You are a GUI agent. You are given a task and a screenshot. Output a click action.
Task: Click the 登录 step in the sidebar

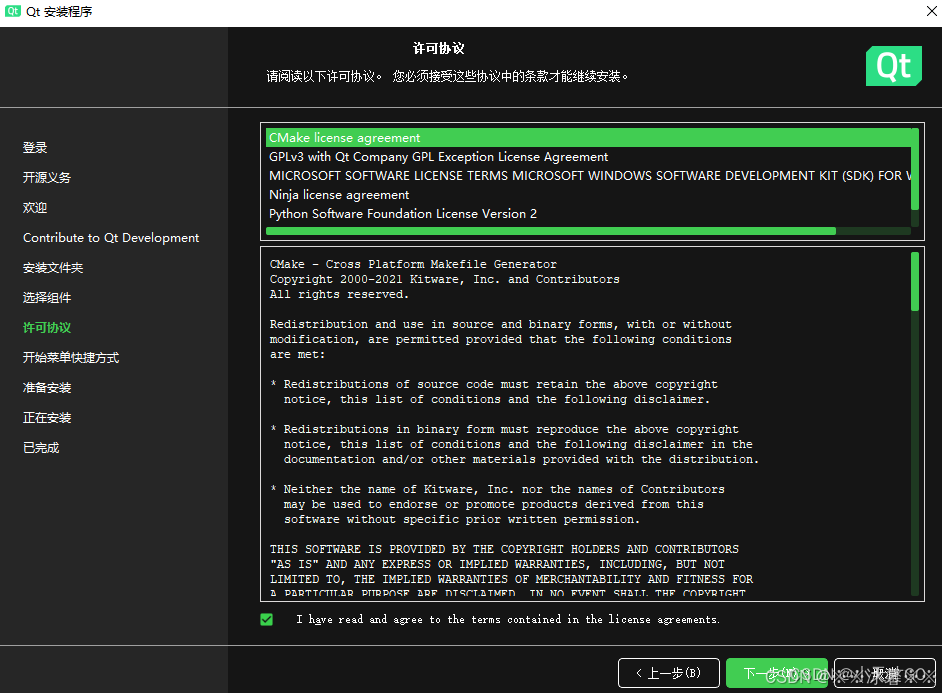tap(35, 148)
